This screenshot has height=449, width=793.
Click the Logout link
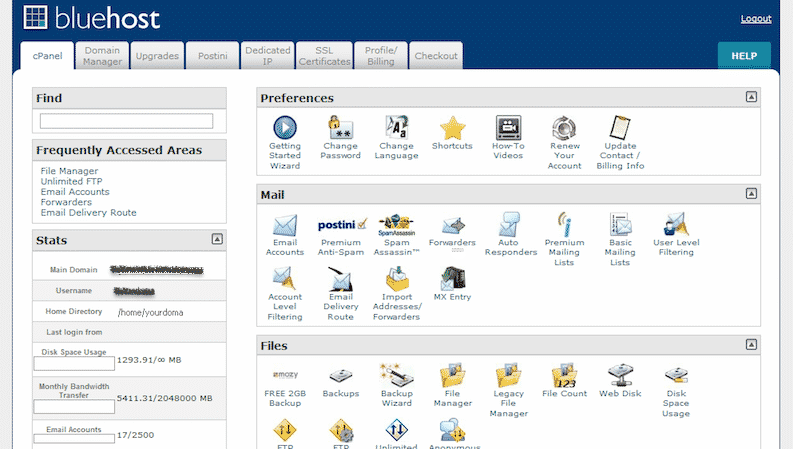tap(756, 19)
